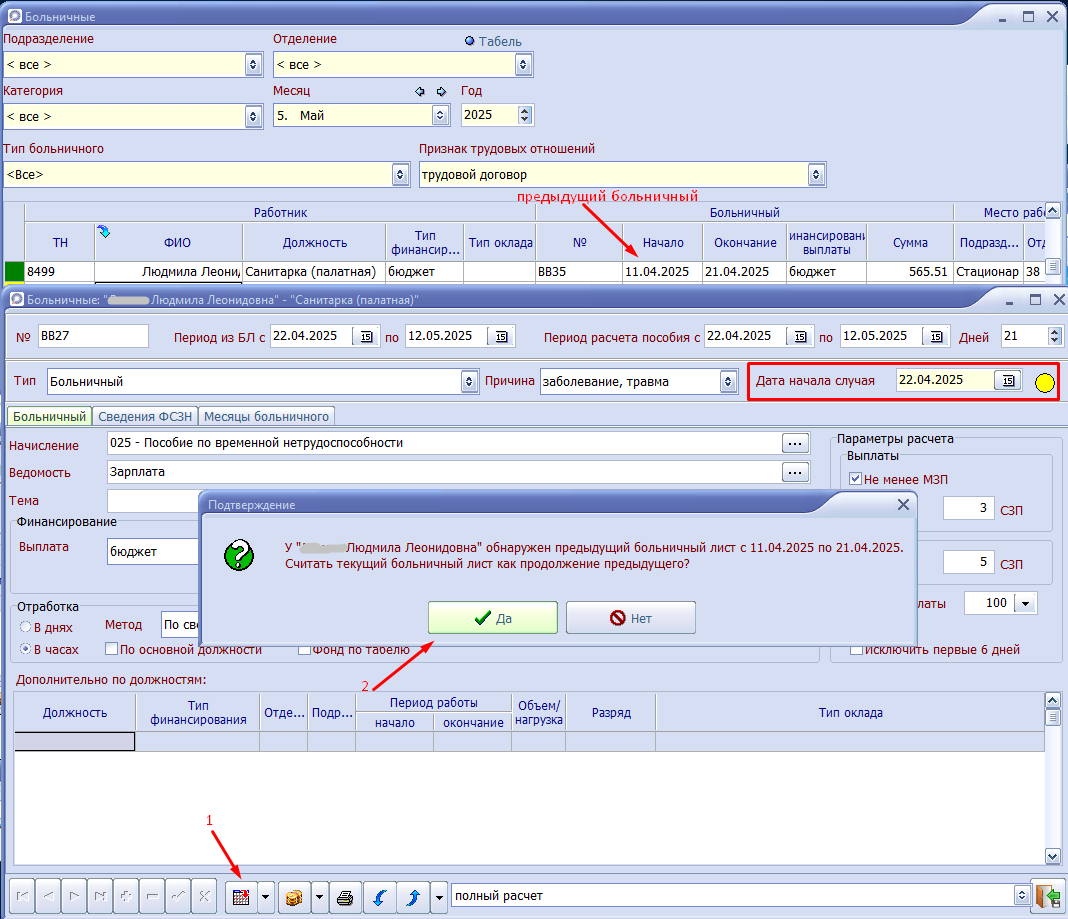Viewport: 1068px width, 919px height.
Task: Click the printer icon in bottom toolbar
Action: coord(345,897)
